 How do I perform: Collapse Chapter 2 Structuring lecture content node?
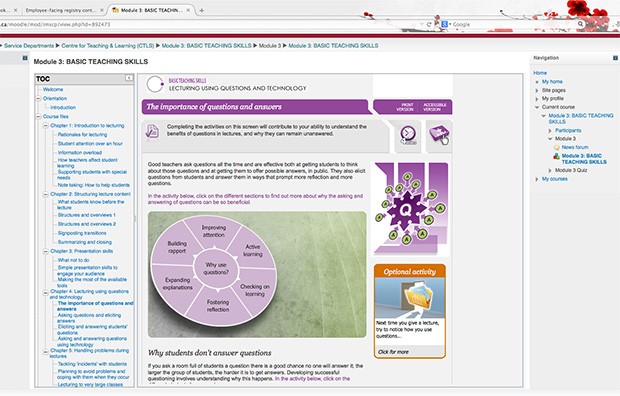tap(46, 194)
